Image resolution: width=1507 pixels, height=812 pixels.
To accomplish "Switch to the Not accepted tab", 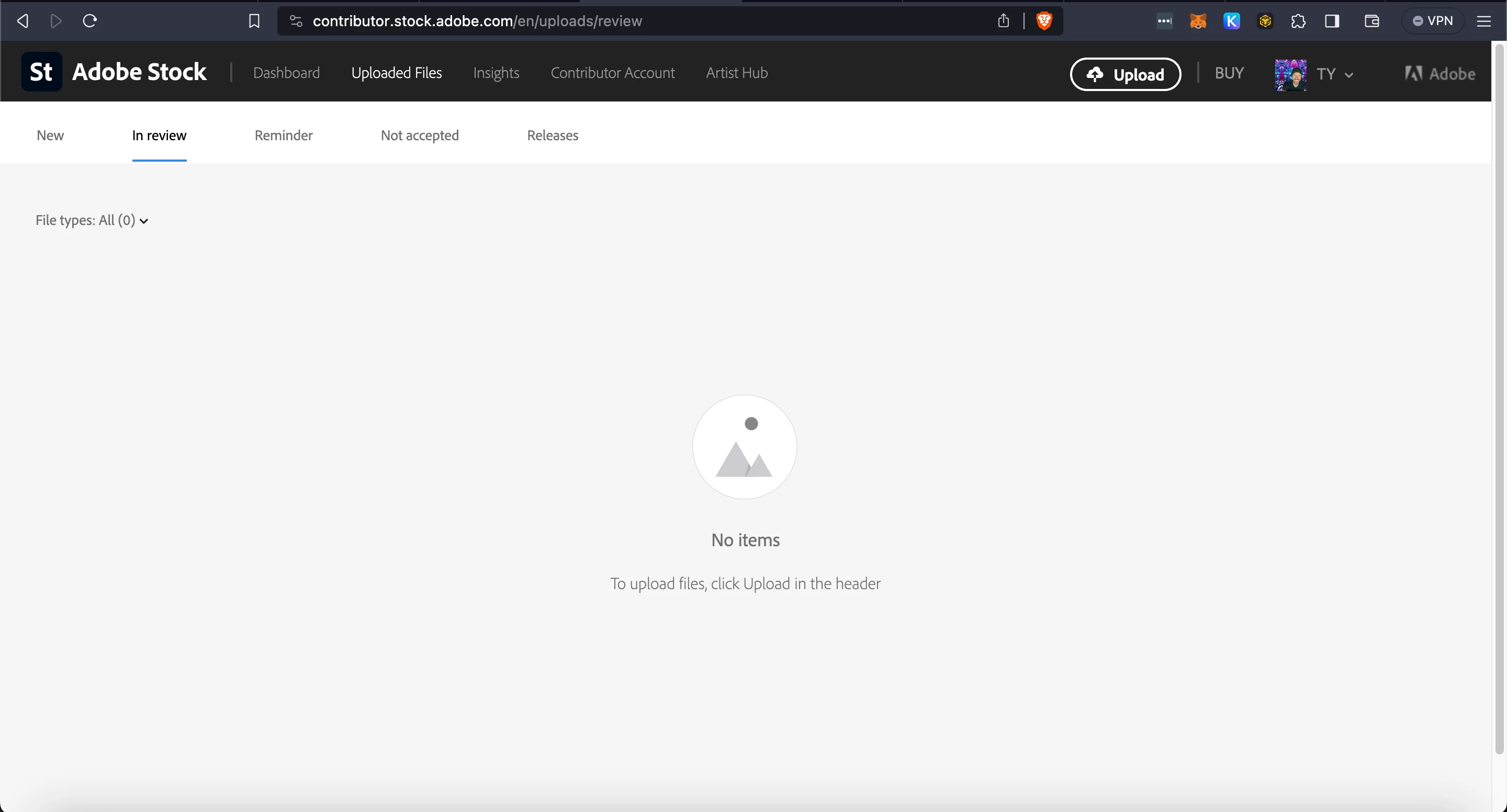I will point(420,136).
